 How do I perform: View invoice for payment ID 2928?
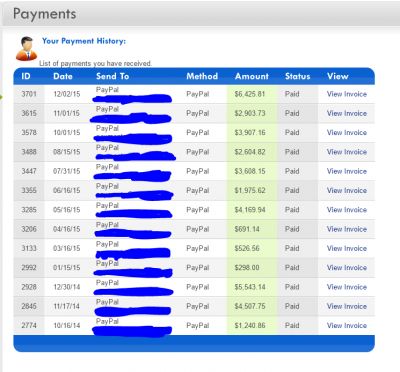[x=347, y=287]
